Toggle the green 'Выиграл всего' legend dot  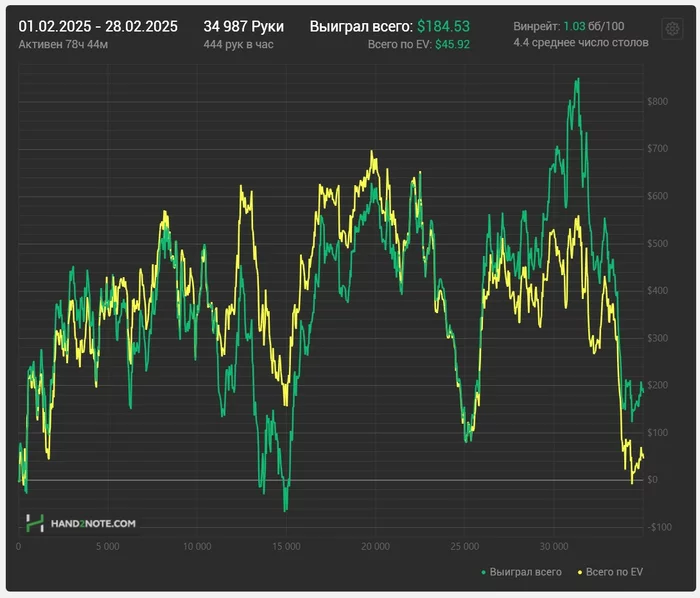pyautogui.click(x=483, y=572)
